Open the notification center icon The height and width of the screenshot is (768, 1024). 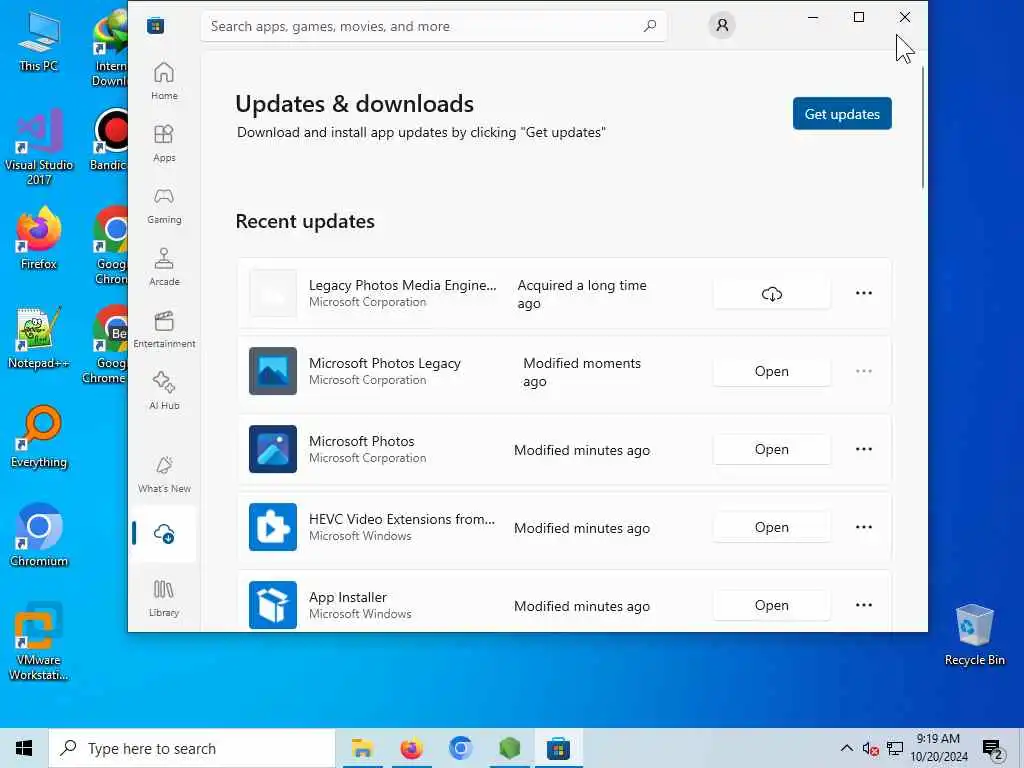point(993,750)
